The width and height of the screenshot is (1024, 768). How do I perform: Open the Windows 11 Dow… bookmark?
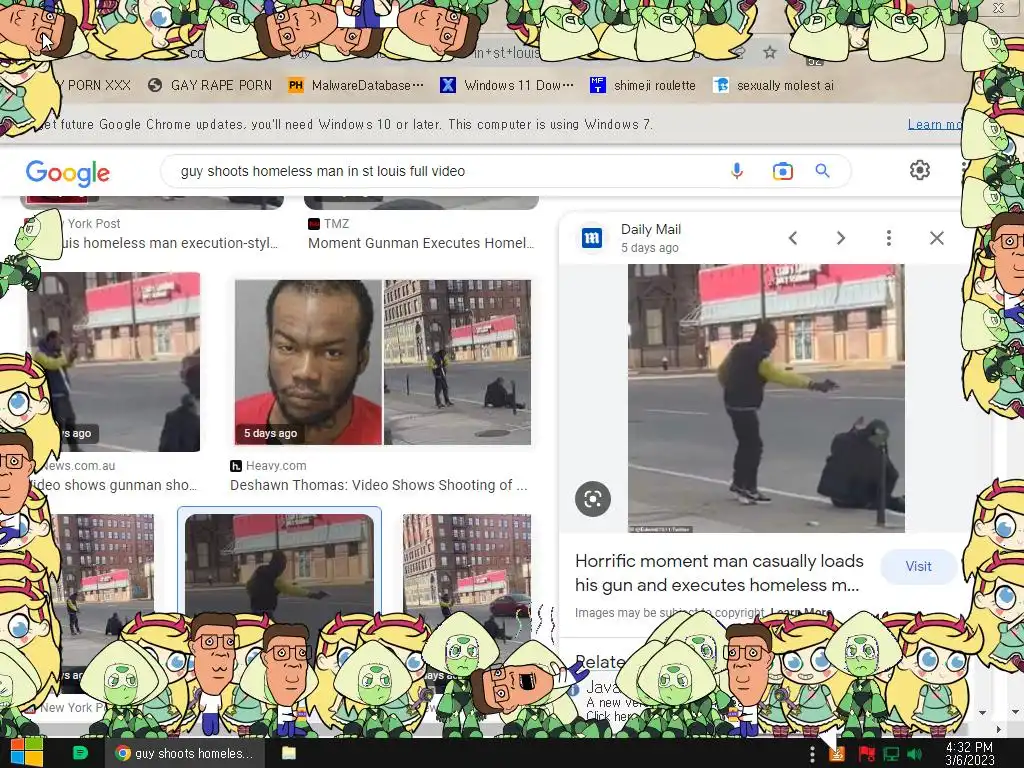click(x=507, y=85)
